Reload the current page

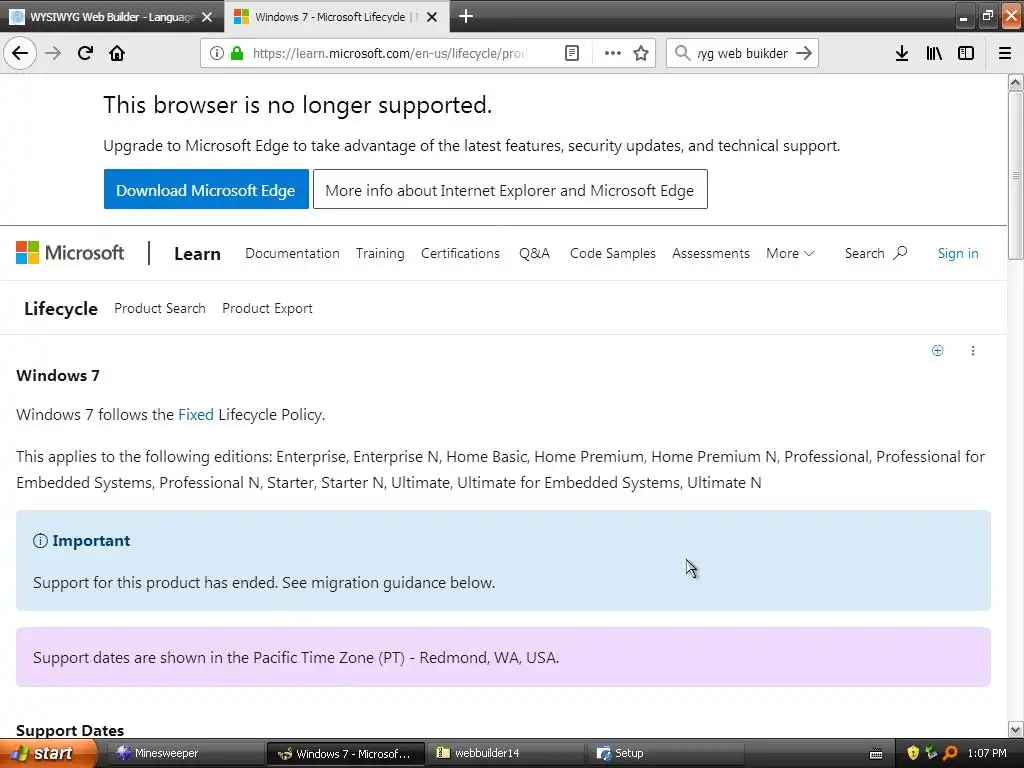tap(85, 53)
